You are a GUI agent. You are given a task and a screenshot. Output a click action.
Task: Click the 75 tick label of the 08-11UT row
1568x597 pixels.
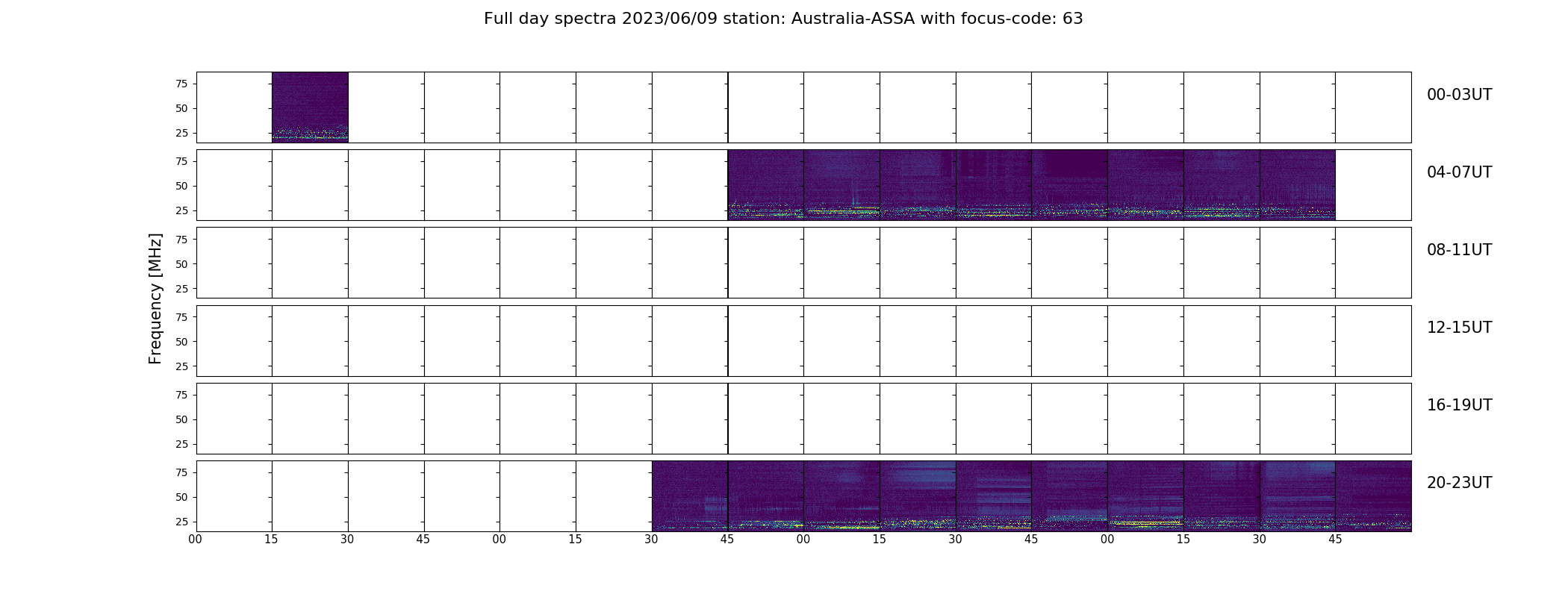click(181, 240)
